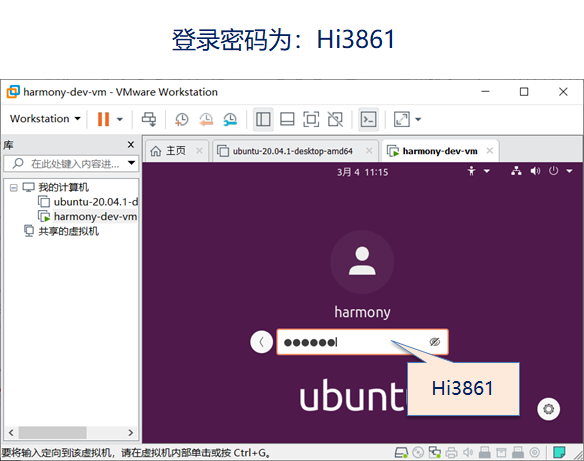
Task: Toggle the library sidebar view
Action: coord(263,119)
